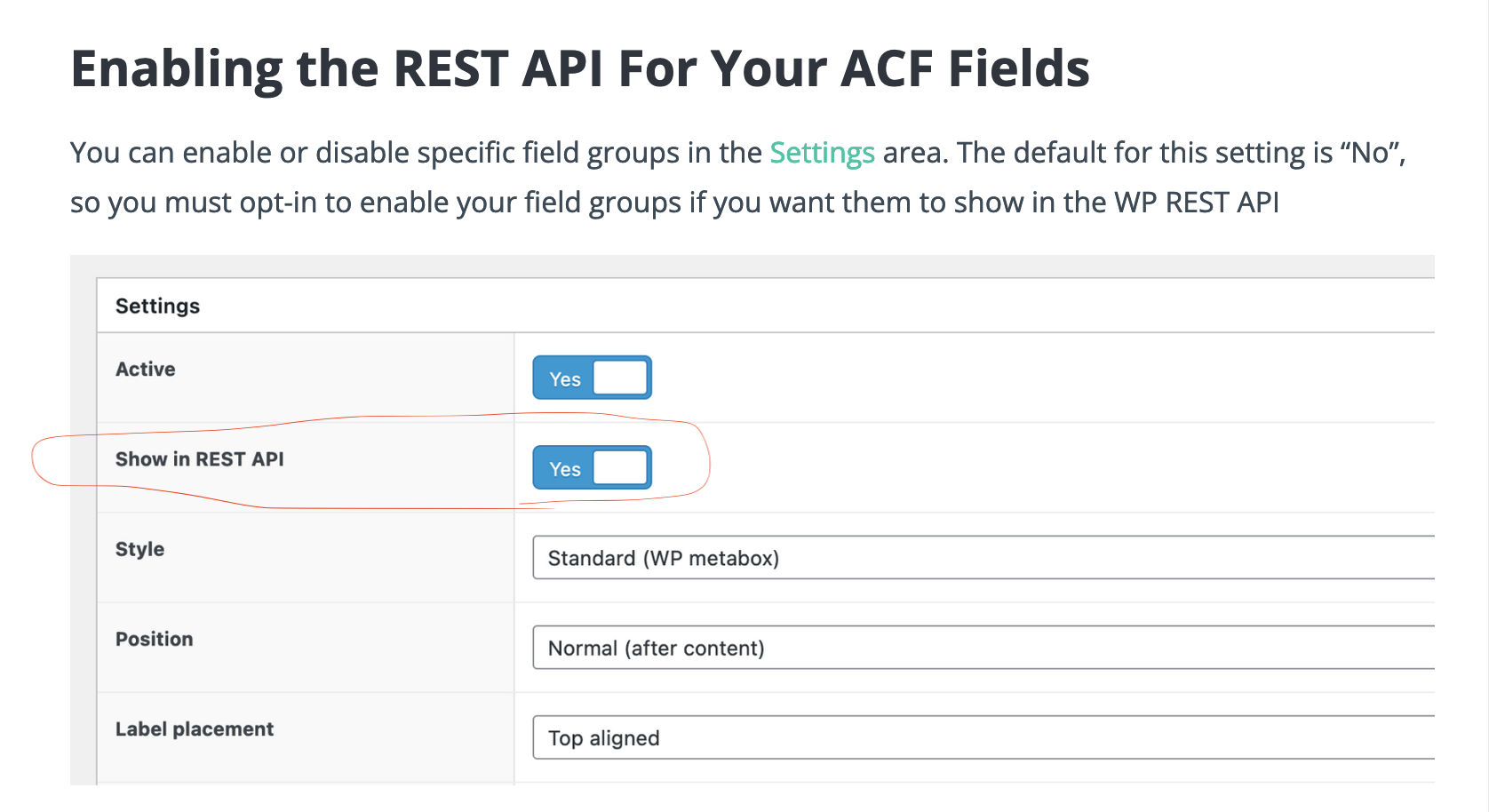Open the green Settings link
The image size is (1489, 812).
click(x=822, y=153)
